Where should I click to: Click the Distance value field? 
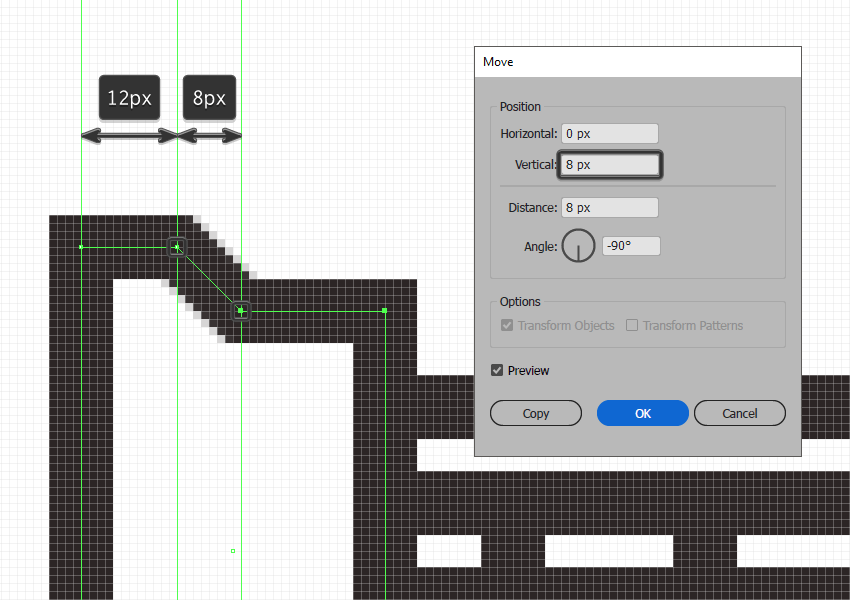coord(610,208)
